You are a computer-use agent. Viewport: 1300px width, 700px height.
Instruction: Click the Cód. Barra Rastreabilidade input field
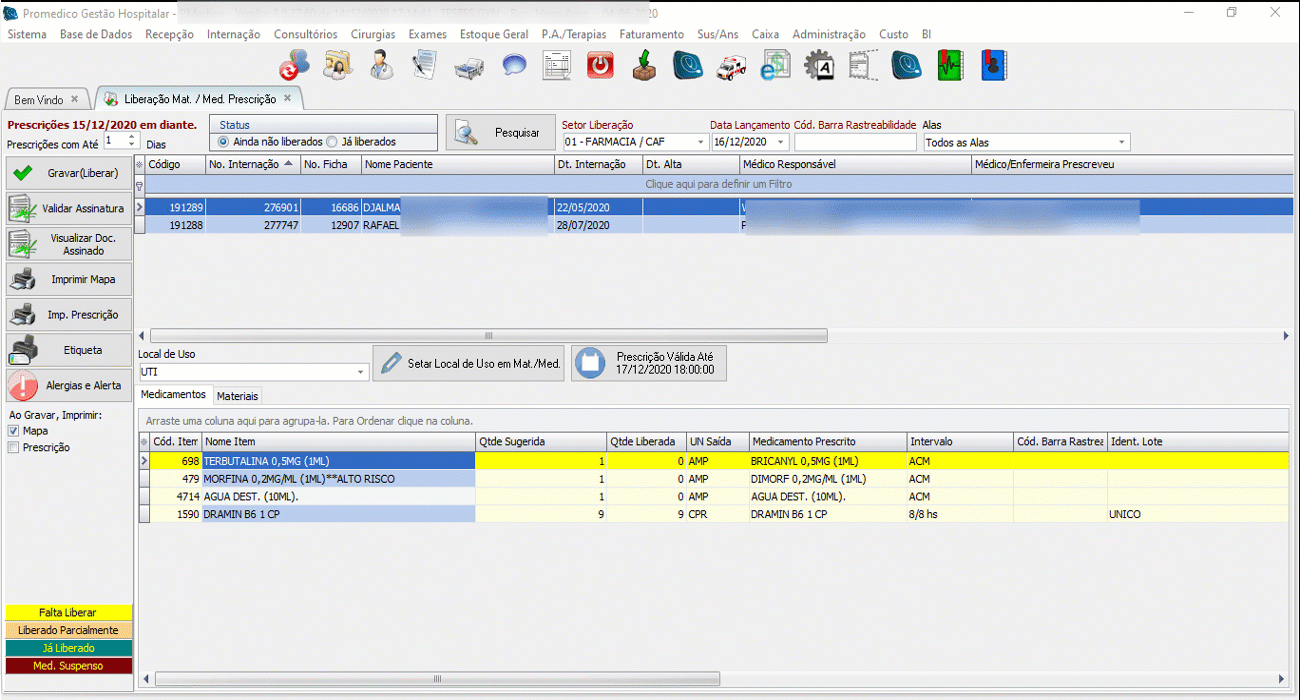(855, 143)
